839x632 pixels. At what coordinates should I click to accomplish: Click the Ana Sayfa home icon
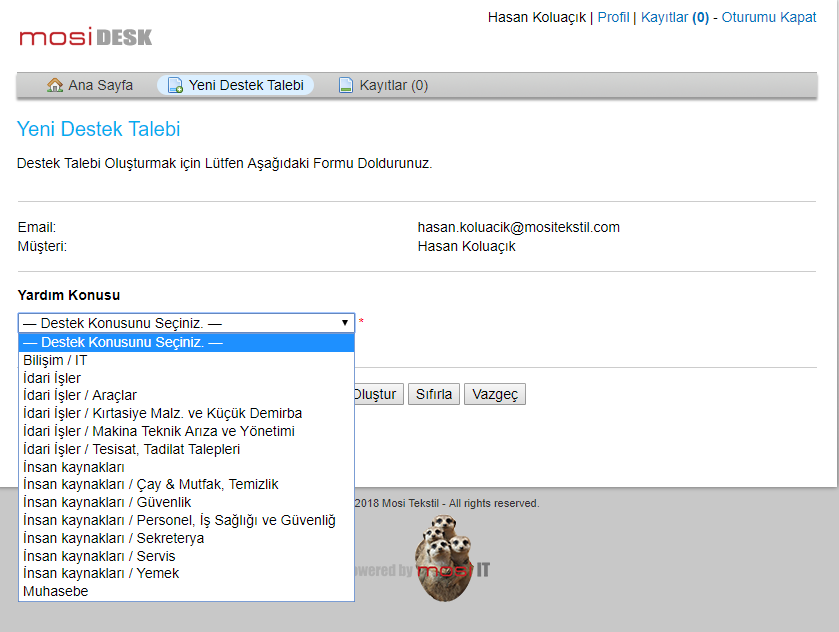pyautogui.click(x=55, y=85)
